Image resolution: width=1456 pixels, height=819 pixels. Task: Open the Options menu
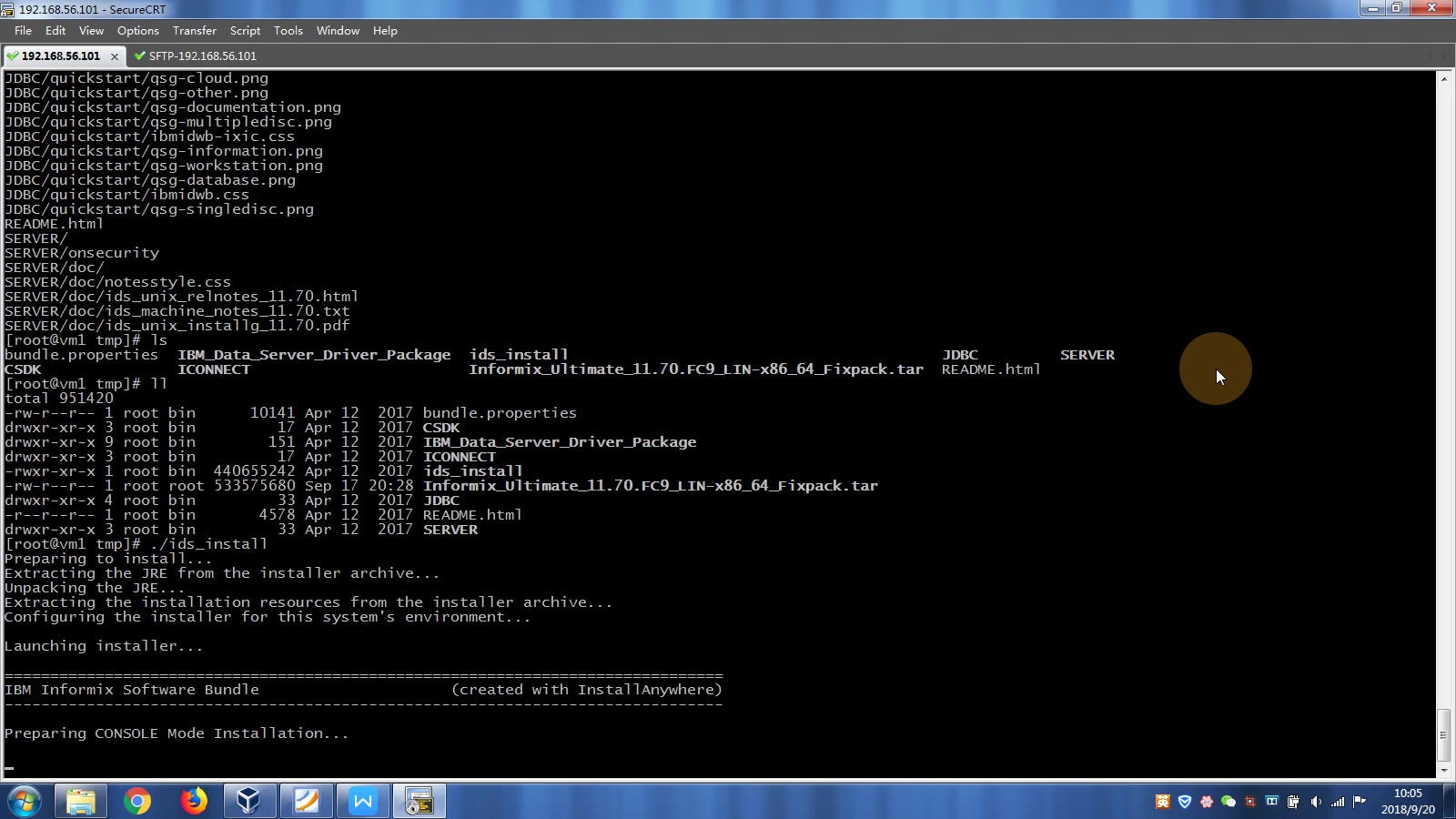[x=138, y=30]
